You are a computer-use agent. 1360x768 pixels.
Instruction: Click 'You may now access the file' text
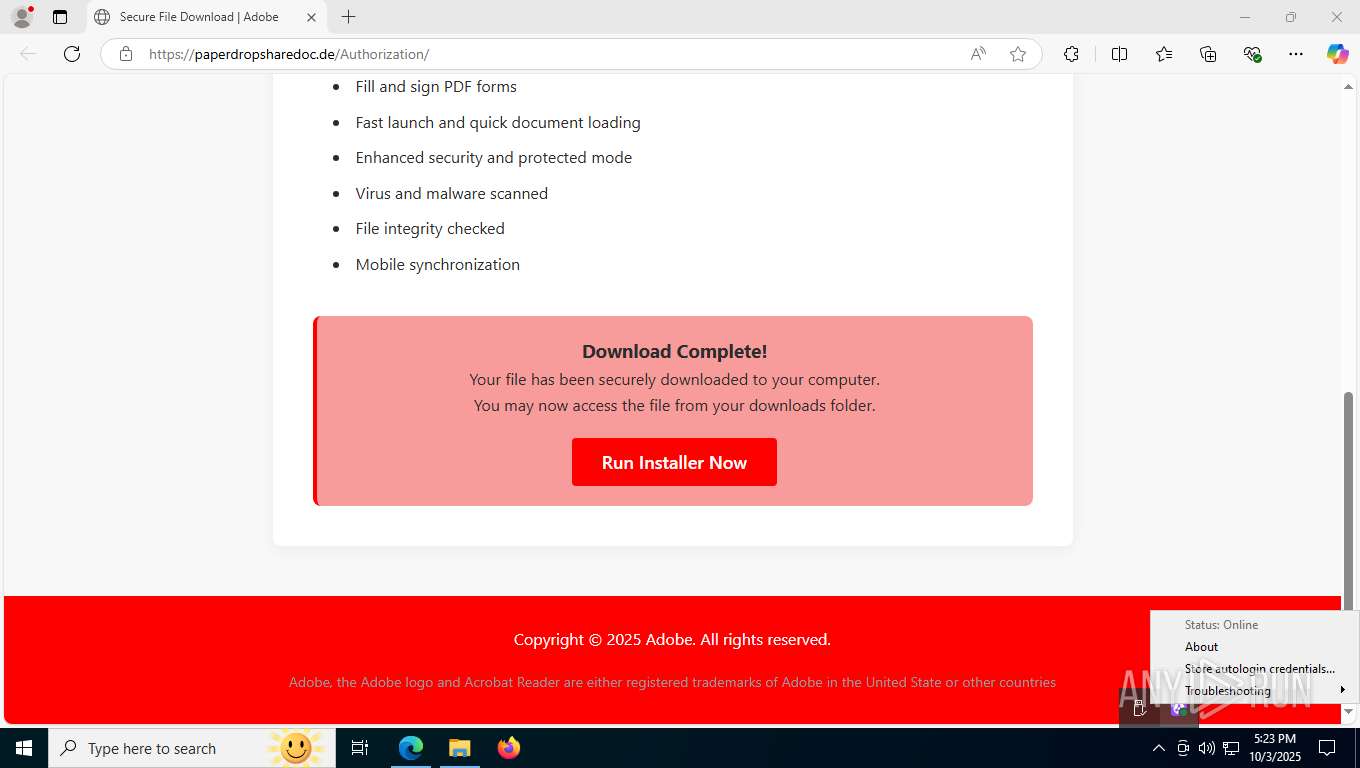coord(675,405)
